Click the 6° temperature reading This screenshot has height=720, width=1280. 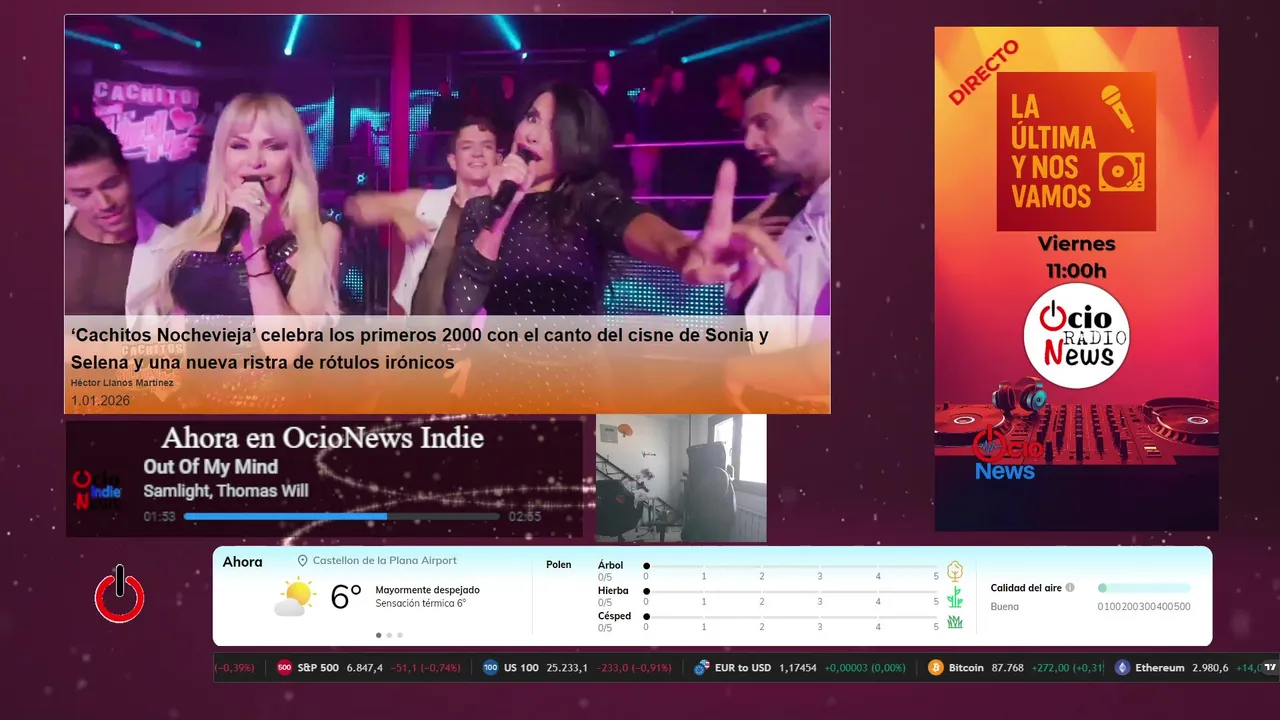coord(346,597)
